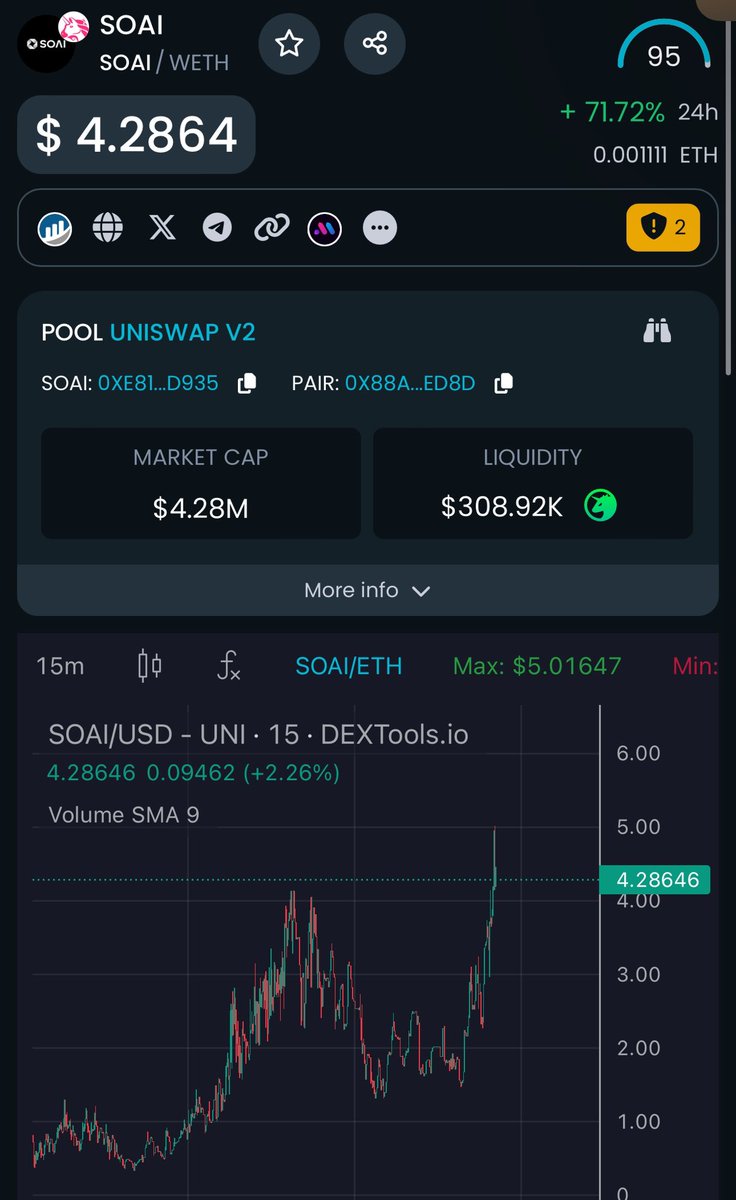Click the green Uniswap liquidity lock icon
Image resolution: width=736 pixels, height=1200 pixels.
coord(600,506)
